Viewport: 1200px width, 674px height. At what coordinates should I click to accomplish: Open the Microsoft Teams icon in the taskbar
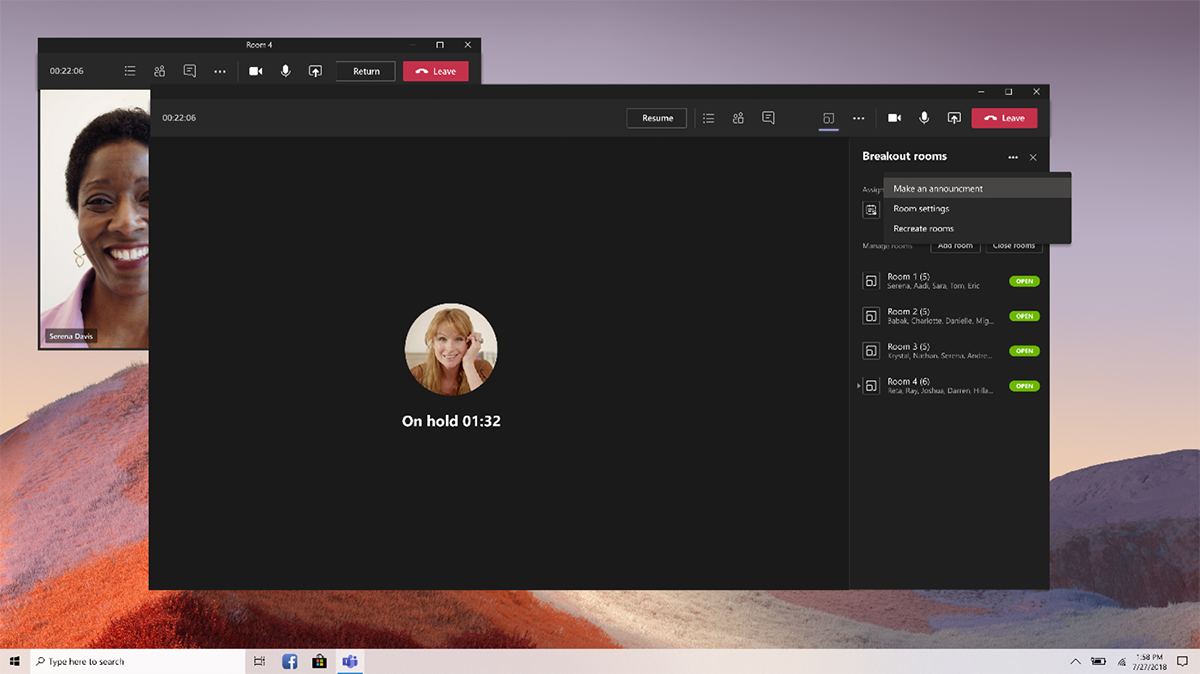coord(350,661)
